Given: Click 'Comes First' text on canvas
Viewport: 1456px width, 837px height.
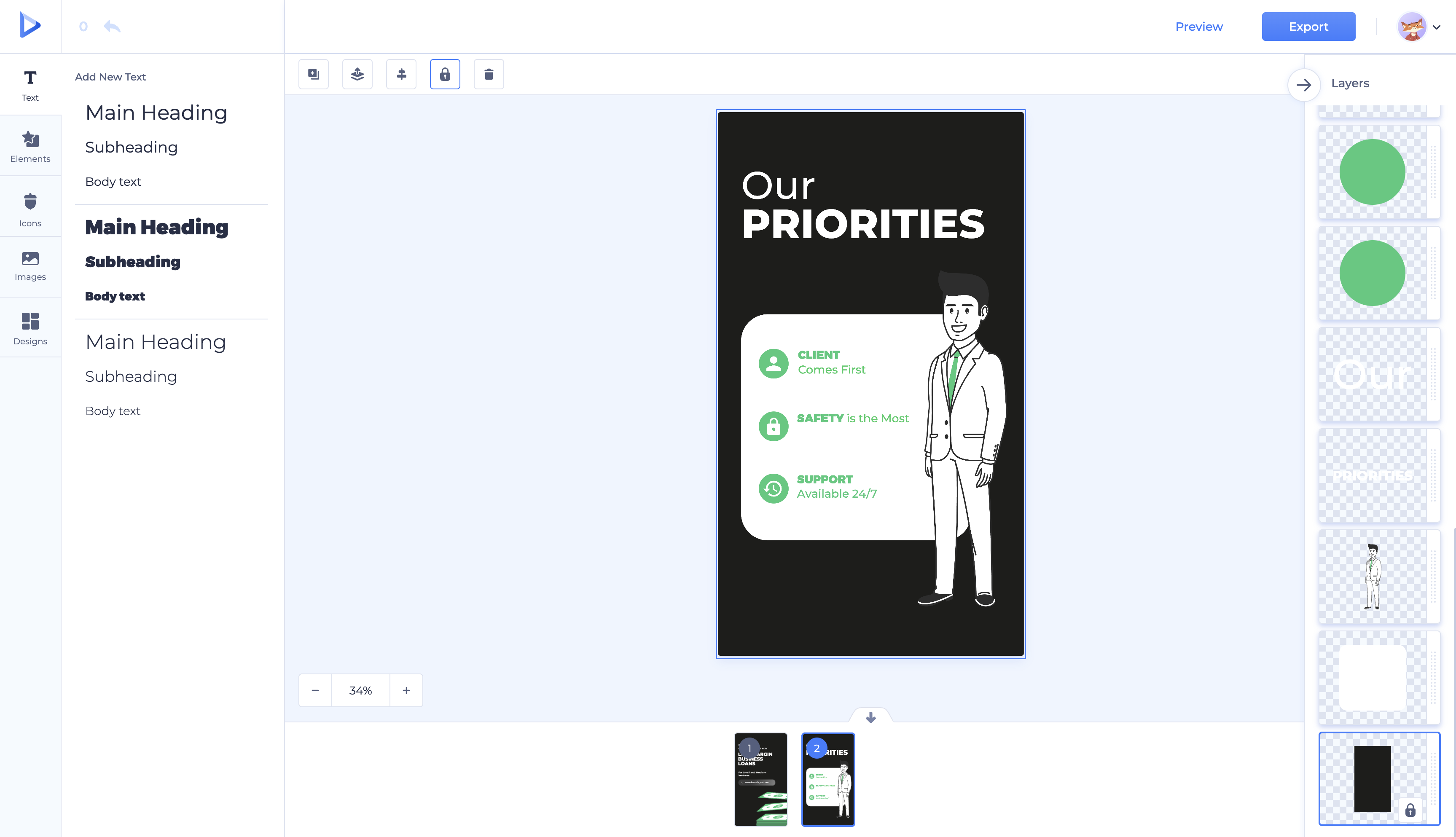Looking at the screenshot, I should 831,370.
